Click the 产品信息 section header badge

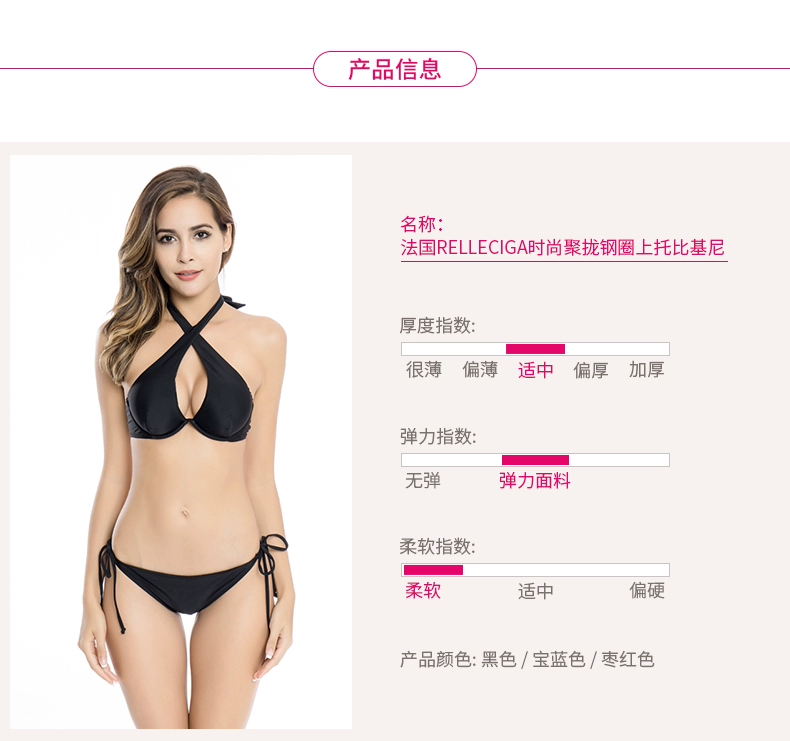[x=394, y=69]
